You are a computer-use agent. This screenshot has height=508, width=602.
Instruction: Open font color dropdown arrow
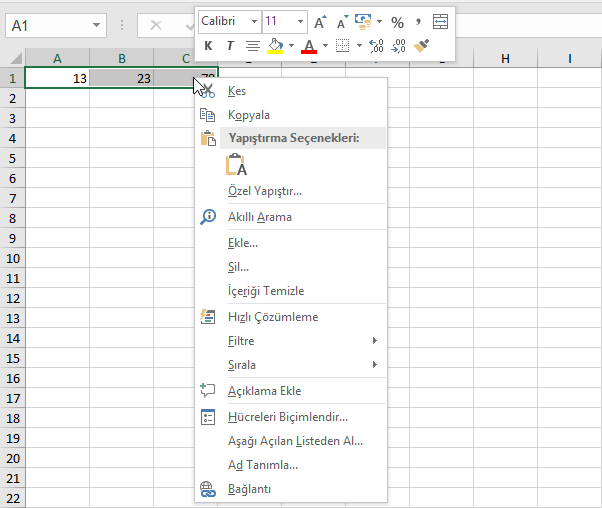tap(326, 46)
